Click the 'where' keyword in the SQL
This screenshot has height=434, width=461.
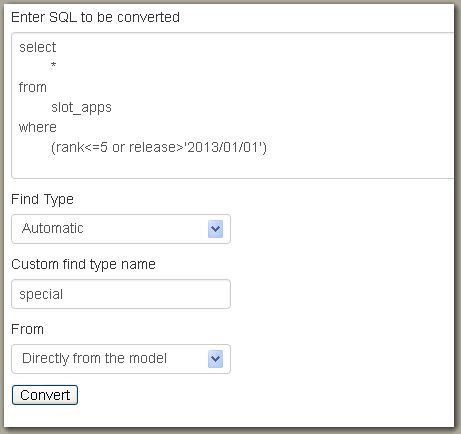38,127
